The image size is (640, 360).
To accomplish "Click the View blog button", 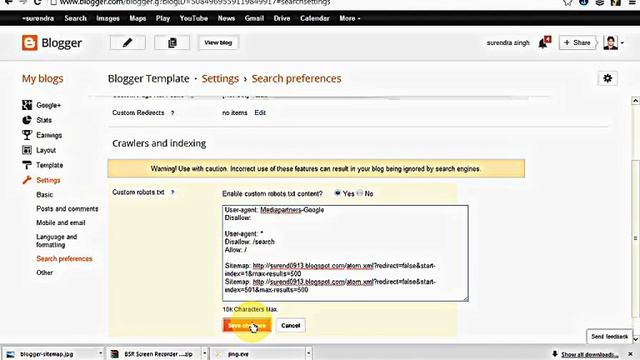I will pos(218,42).
